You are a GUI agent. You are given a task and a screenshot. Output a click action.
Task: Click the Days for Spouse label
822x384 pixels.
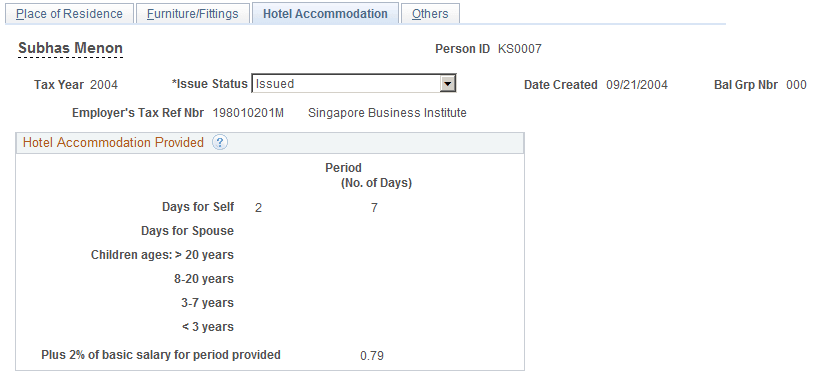coord(187,231)
